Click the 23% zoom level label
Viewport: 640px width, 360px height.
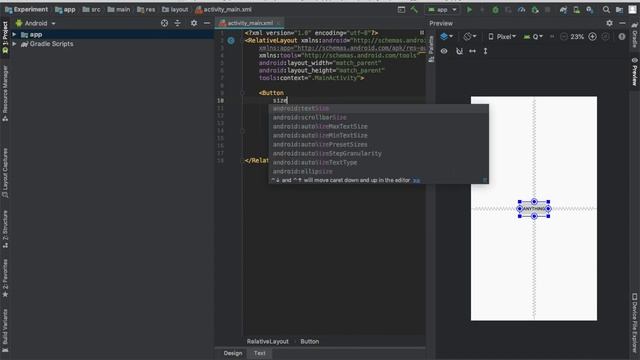(577, 37)
